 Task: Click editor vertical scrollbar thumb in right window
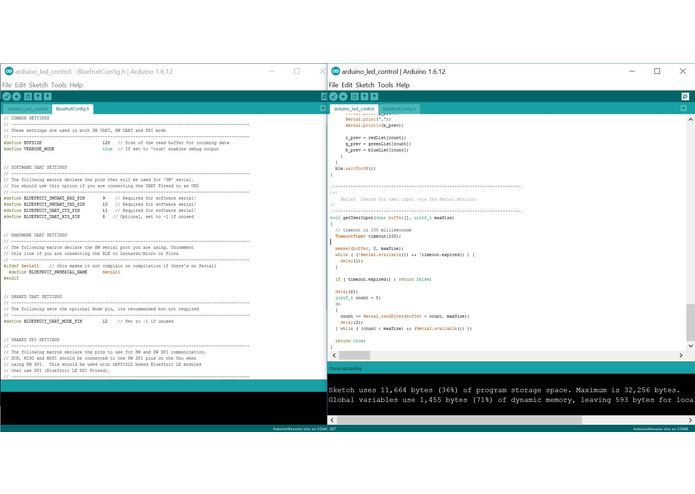pyautogui.click(x=691, y=322)
